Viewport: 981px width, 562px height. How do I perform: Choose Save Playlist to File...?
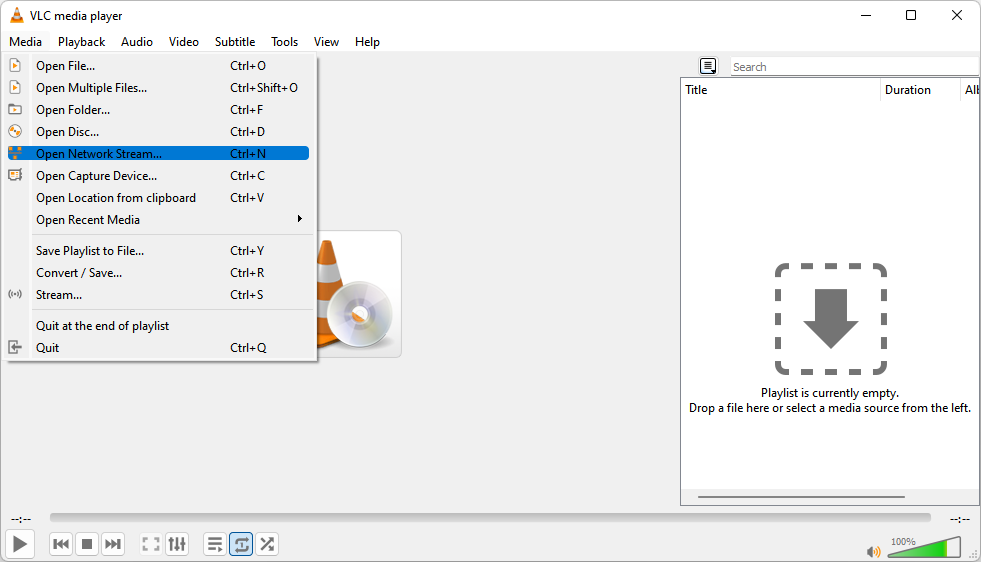[x=159, y=250]
